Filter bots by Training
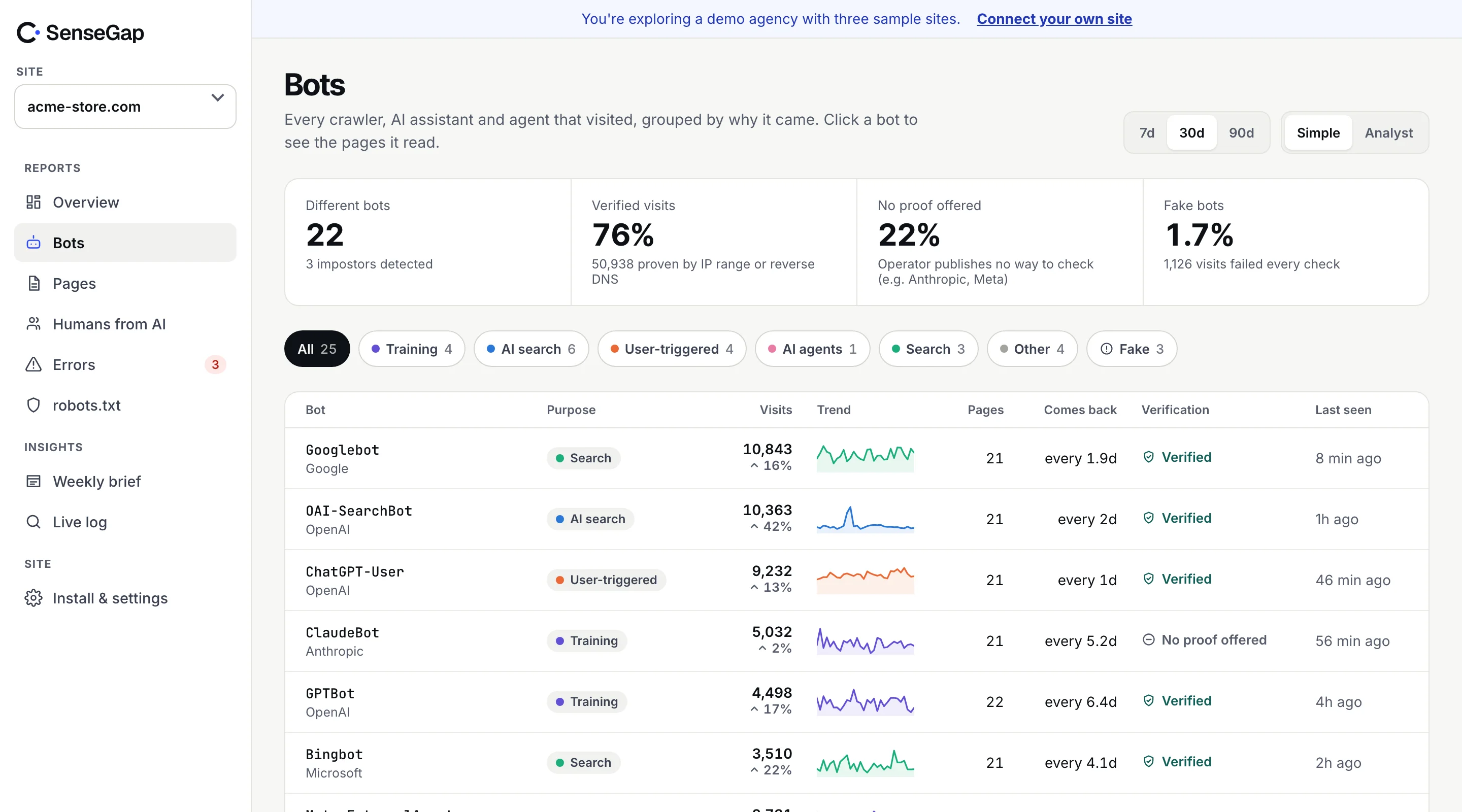1462x812 pixels. click(x=412, y=349)
